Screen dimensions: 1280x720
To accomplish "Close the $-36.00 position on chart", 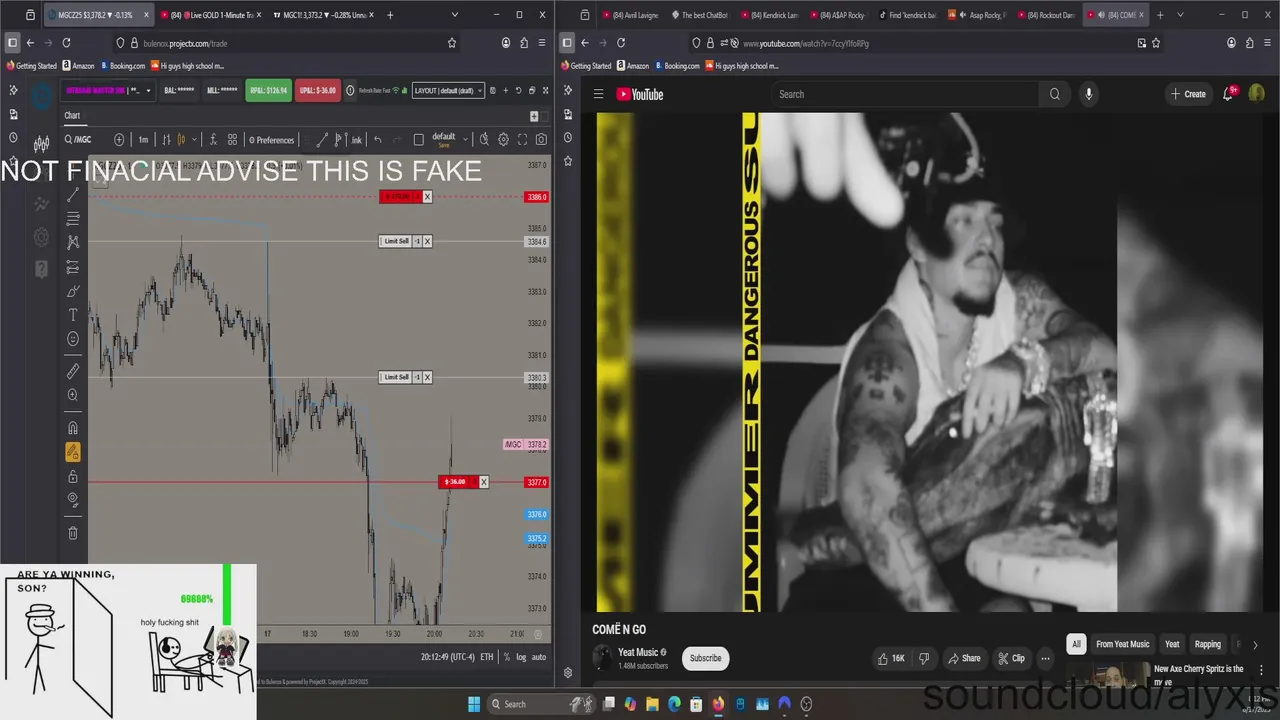I will click(484, 482).
